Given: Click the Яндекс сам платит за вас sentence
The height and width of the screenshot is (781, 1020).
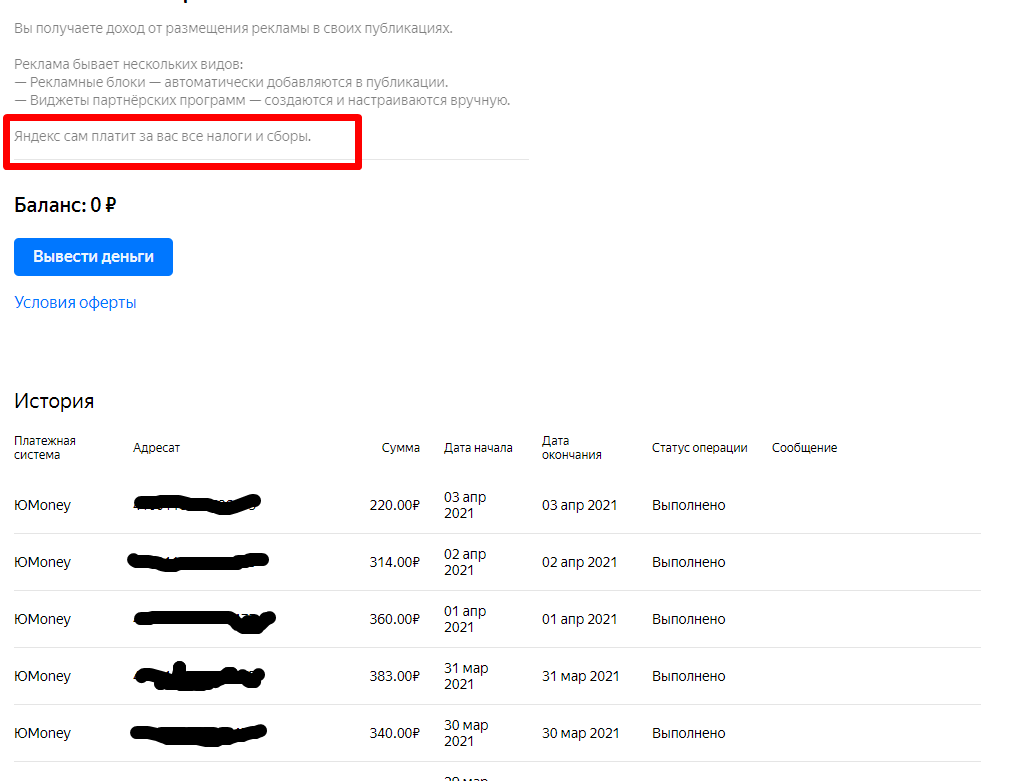Looking at the screenshot, I should pyautogui.click(x=163, y=137).
